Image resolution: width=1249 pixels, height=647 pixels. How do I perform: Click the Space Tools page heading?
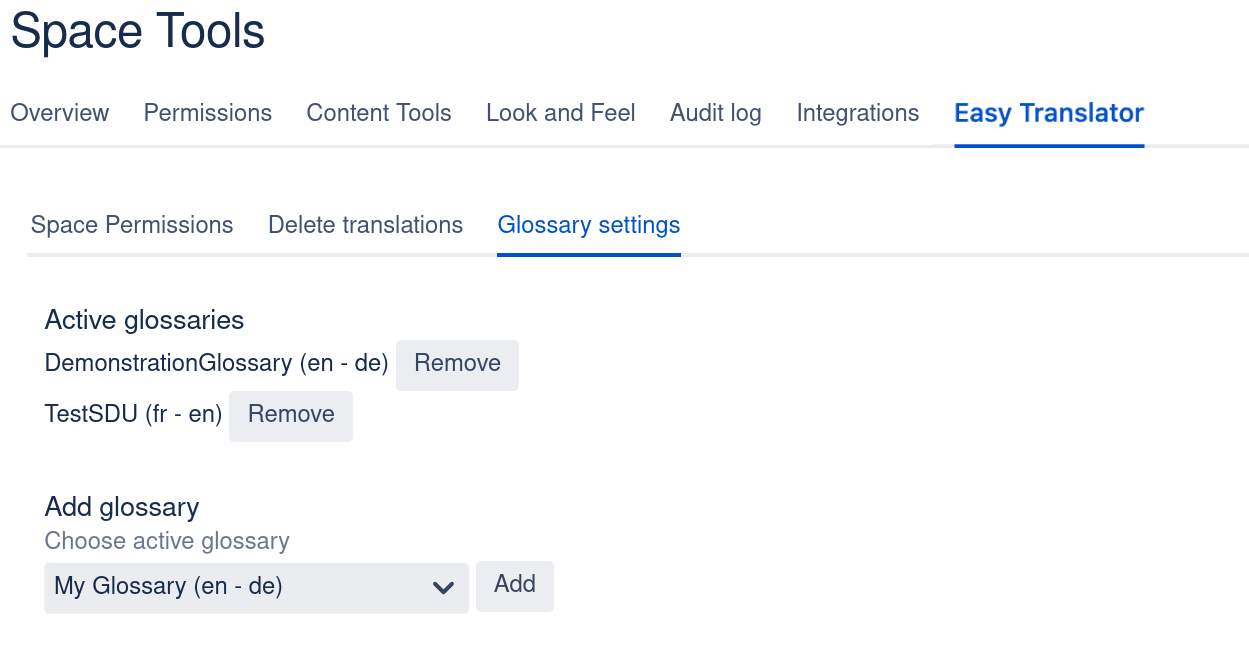pyautogui.click(x=138, y=31)
